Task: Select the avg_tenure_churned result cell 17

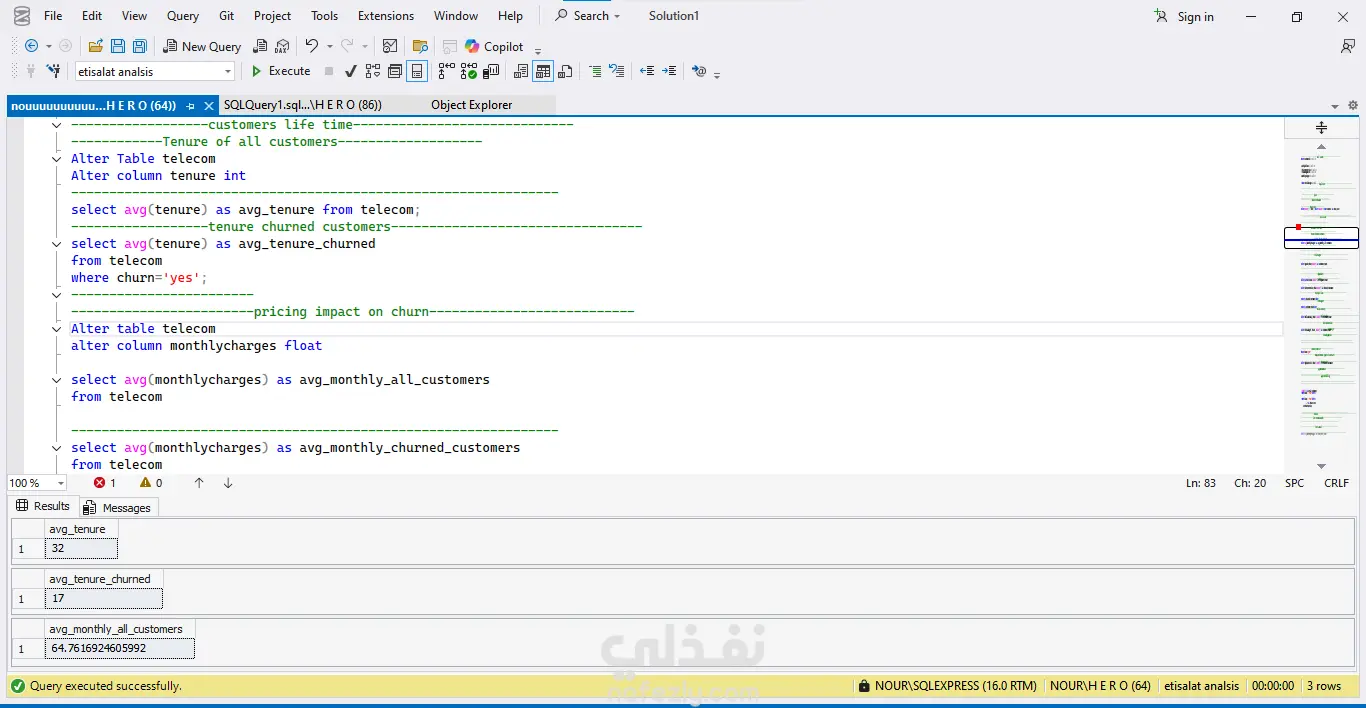Action: (x=103, y=598)
